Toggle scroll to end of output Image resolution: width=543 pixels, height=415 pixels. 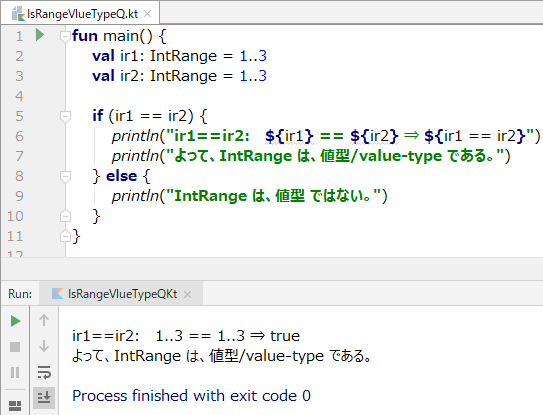[x=44, y=397]
